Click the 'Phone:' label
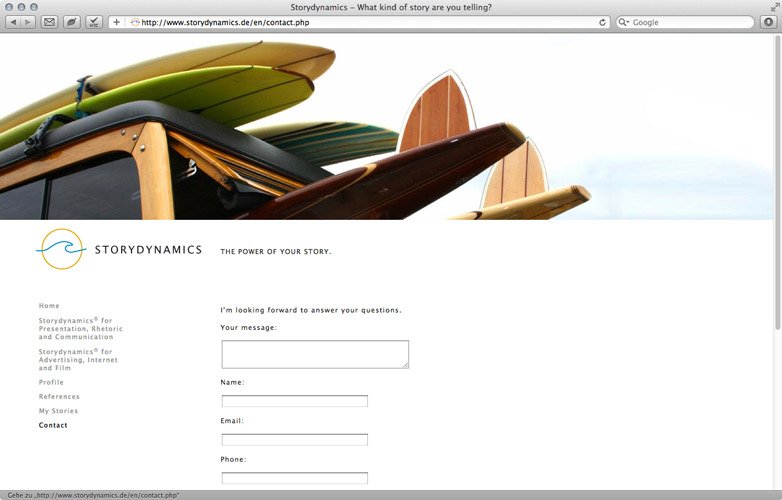 233,459
